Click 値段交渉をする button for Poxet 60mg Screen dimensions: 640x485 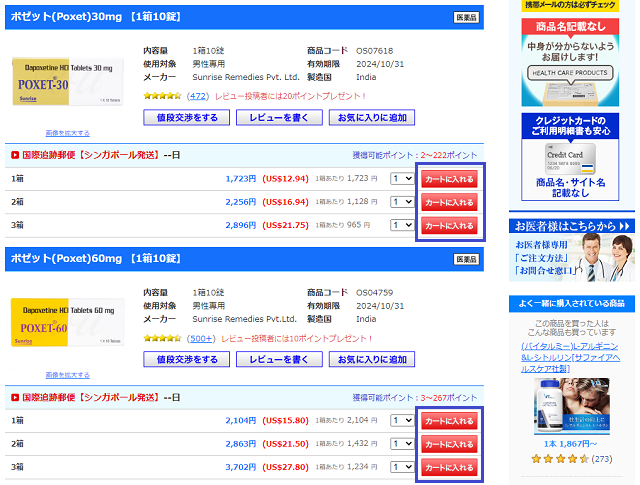(187, 359)
